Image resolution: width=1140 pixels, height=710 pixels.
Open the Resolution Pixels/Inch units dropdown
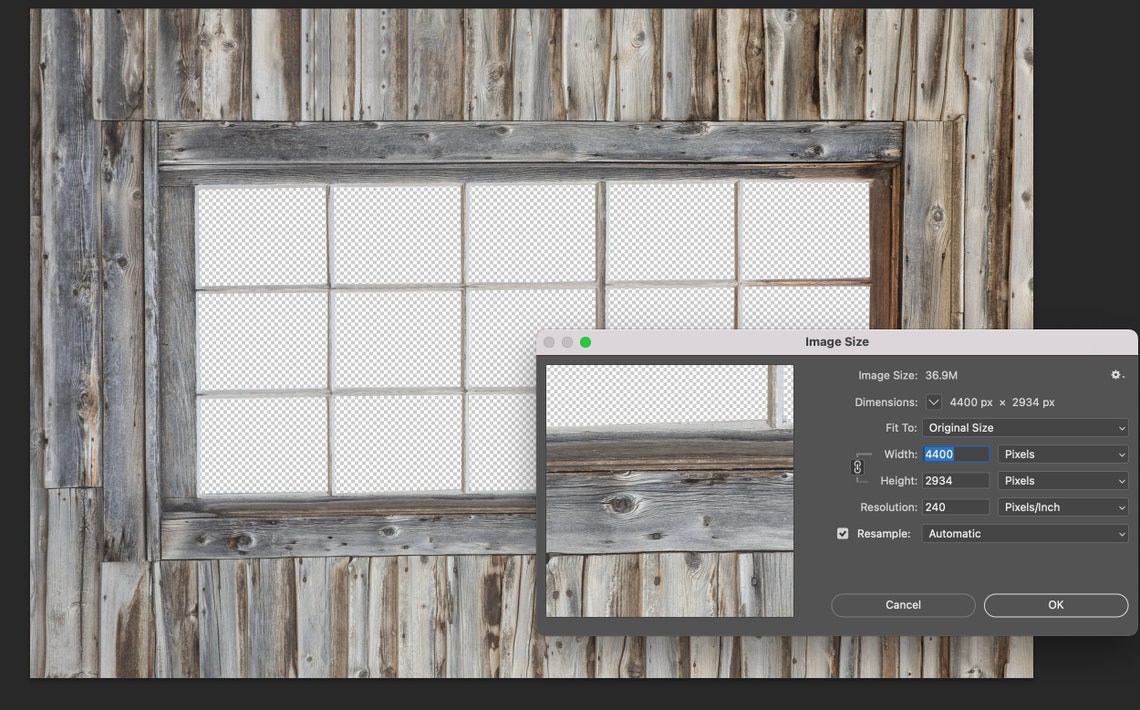coord(1062,507)
